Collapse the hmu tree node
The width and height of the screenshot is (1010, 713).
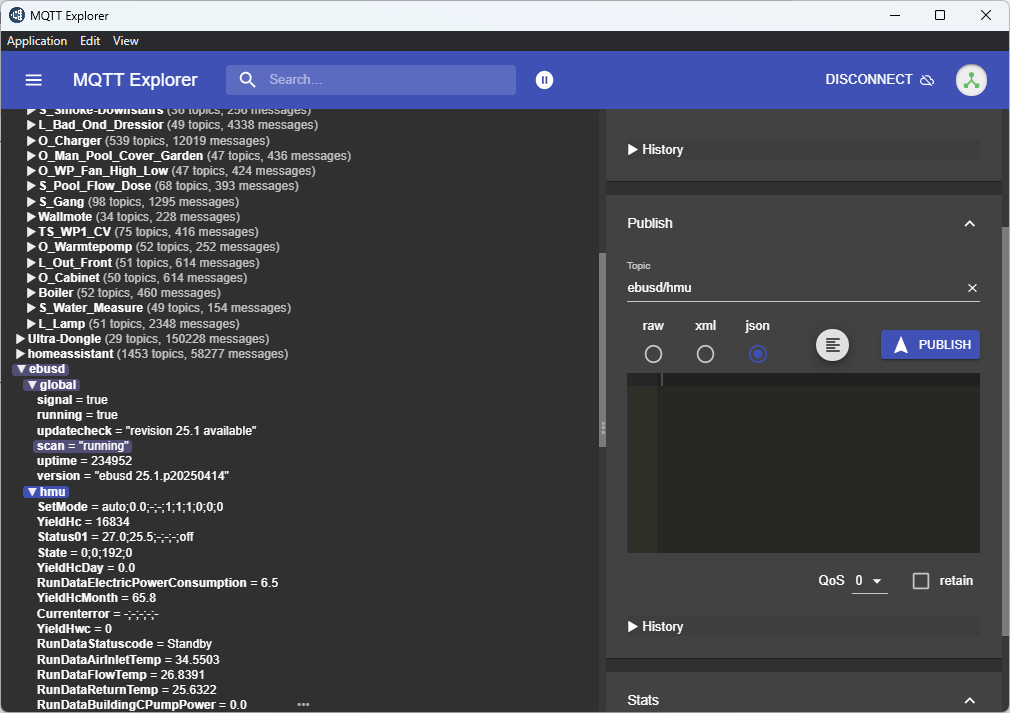32,492
